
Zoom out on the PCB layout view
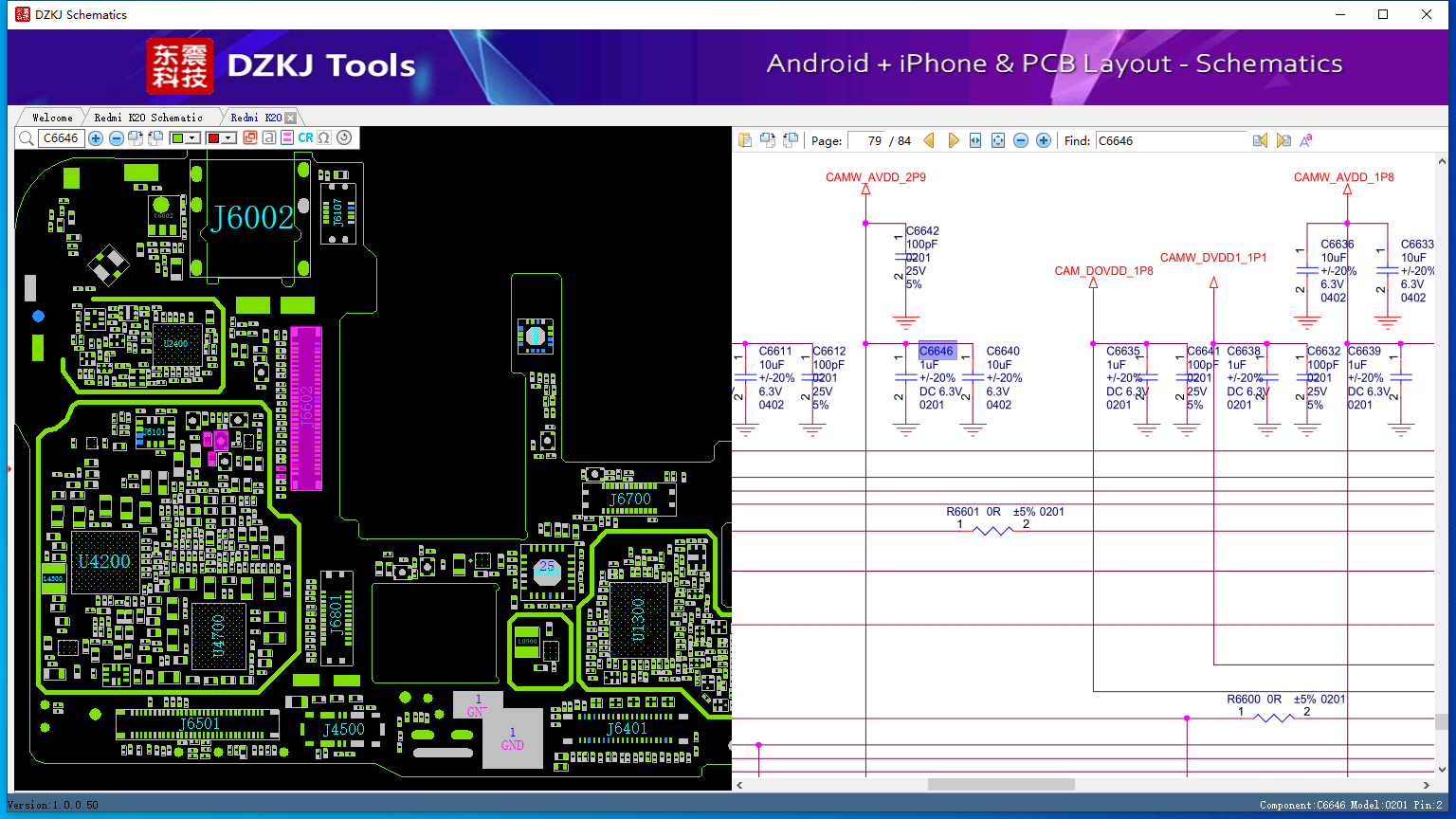[x=117, y=138]
